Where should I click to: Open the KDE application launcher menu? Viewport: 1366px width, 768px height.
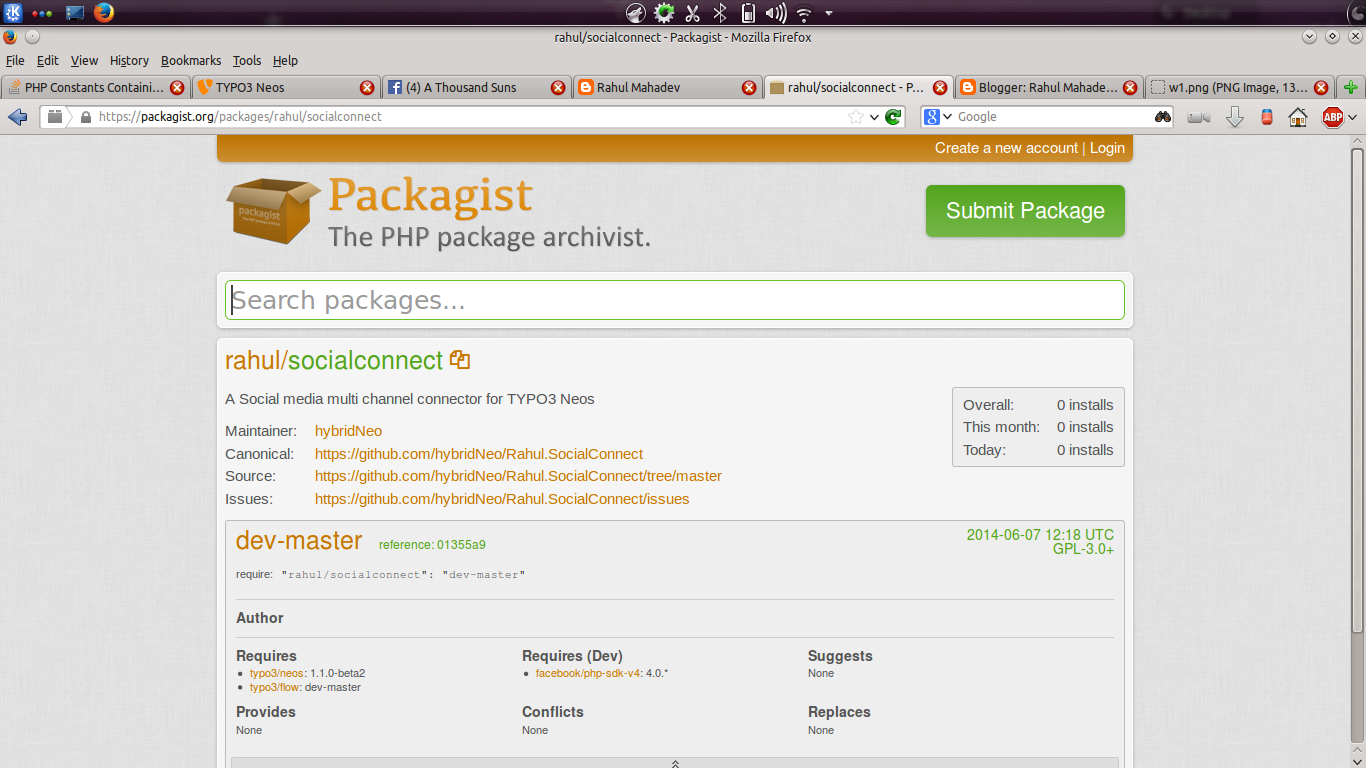click(x=12, y=13)
